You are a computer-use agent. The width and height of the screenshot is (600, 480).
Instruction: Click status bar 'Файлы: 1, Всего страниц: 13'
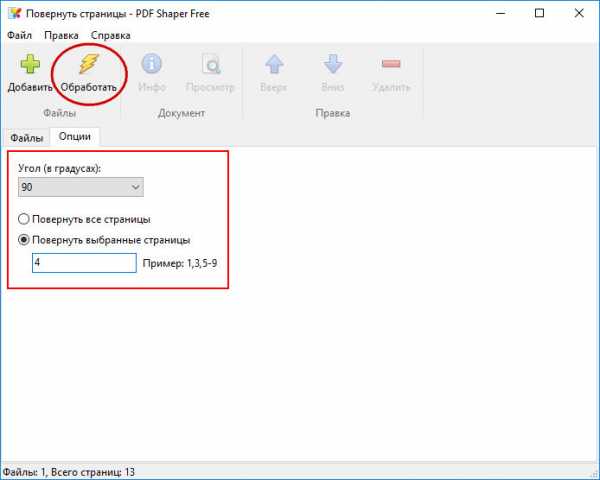[x=69, y=472]
